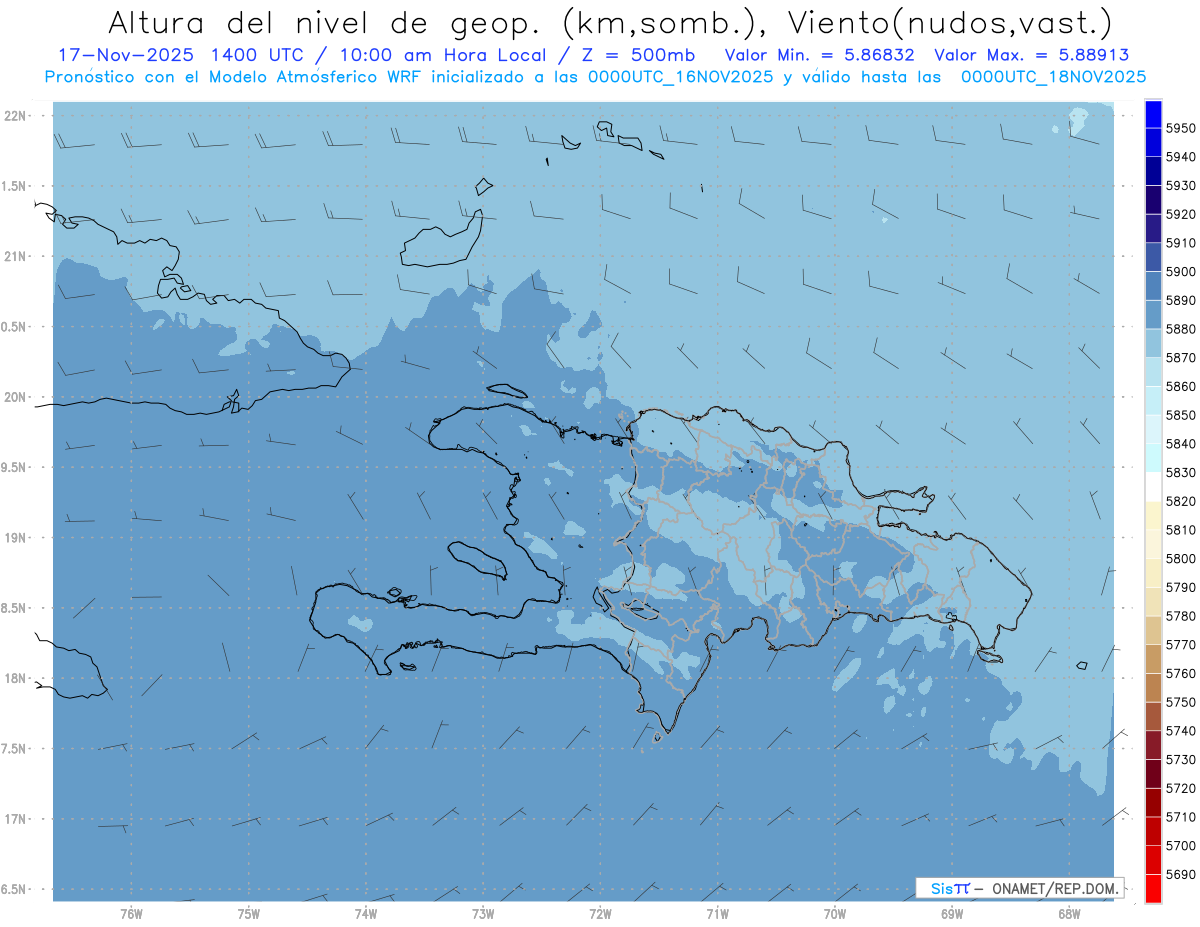
Task: Click the legend value '5740'
Action: click(1181, 731)
